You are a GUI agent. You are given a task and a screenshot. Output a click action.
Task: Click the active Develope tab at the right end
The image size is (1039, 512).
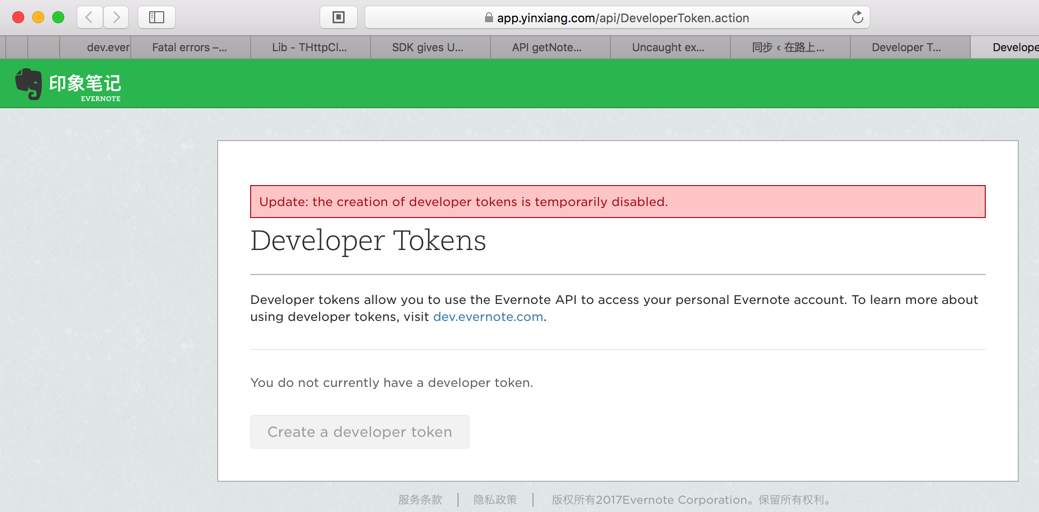[x=1005, y=48]
